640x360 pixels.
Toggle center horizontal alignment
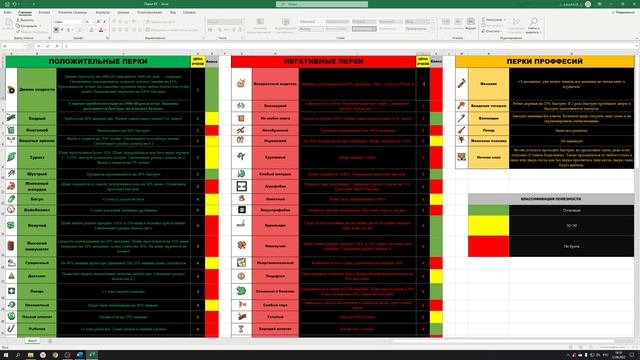[x=120, y=30]
